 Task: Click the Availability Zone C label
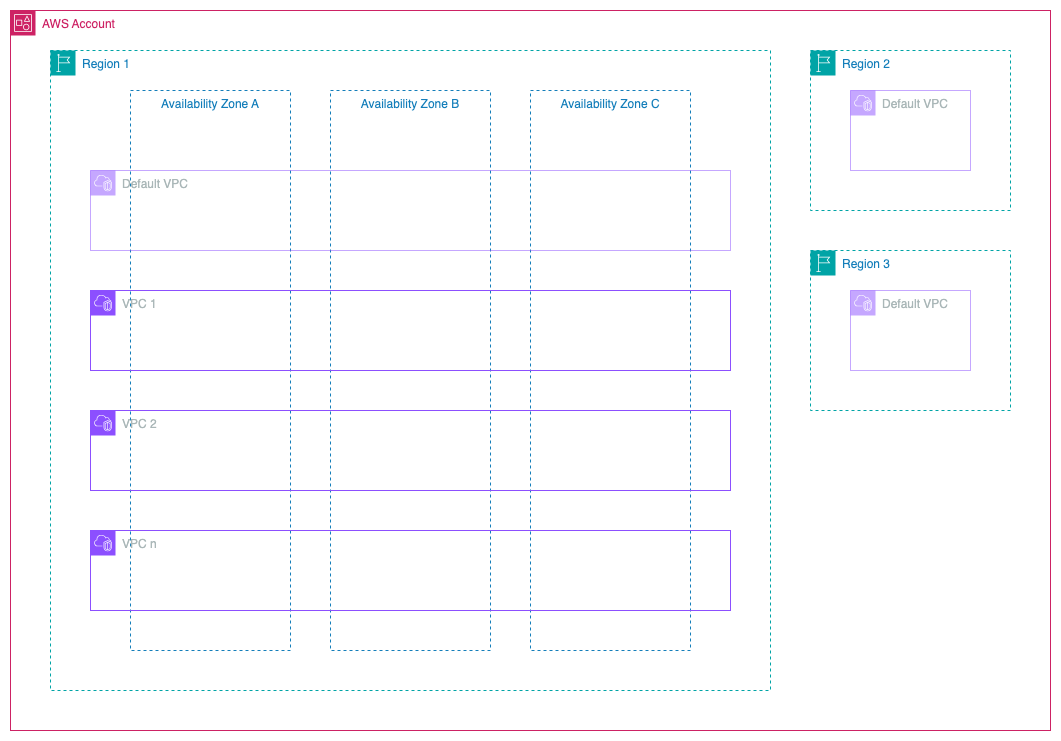(610, 104)
